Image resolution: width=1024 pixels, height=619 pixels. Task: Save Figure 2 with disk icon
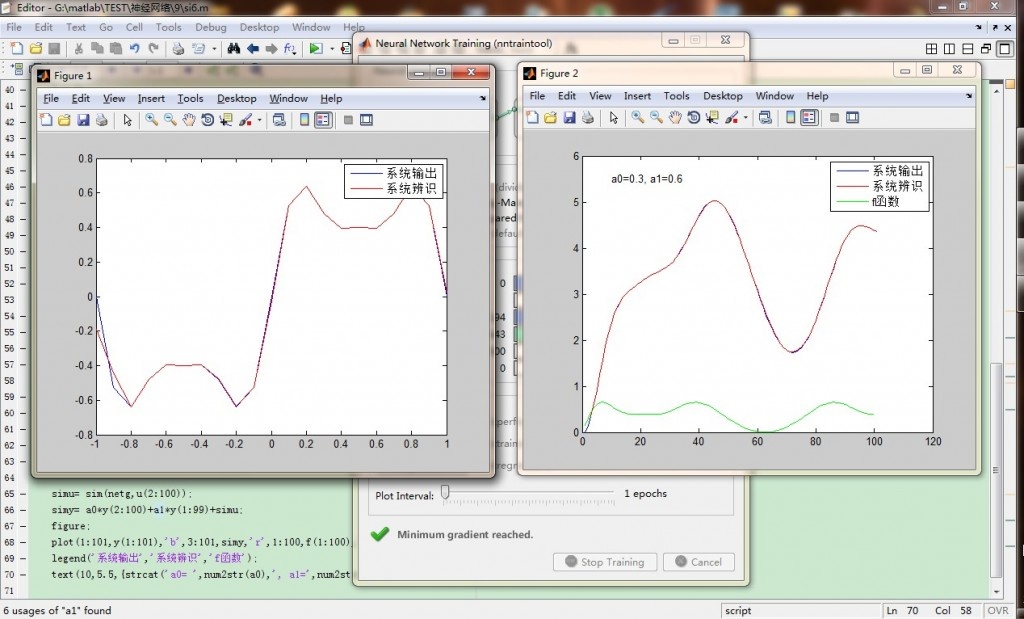[x=569, y=118]
